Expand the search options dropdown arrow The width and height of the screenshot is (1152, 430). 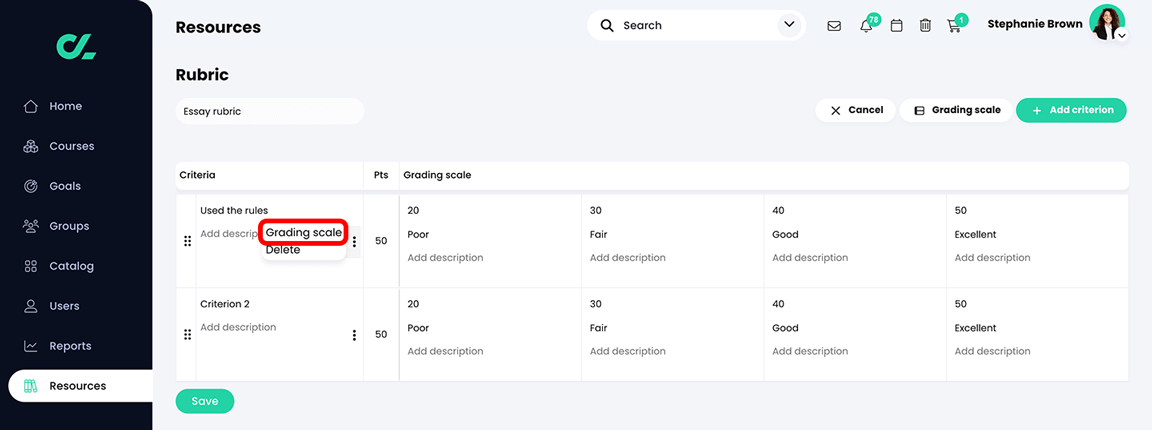(x=789, y=25)
